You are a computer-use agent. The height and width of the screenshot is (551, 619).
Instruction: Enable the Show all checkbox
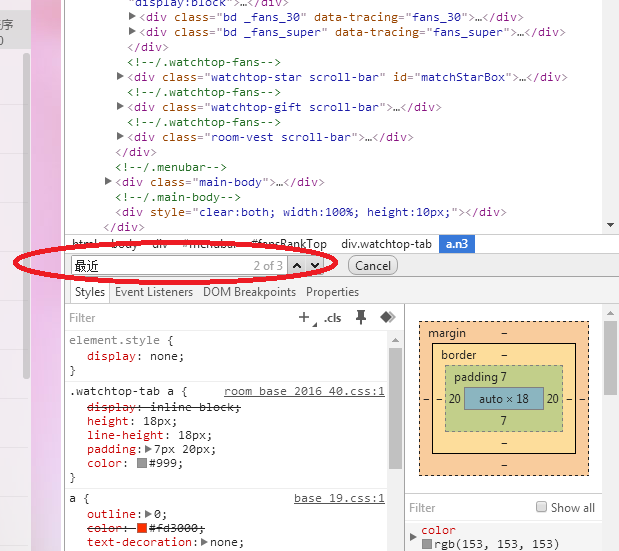tap(541, 507)
